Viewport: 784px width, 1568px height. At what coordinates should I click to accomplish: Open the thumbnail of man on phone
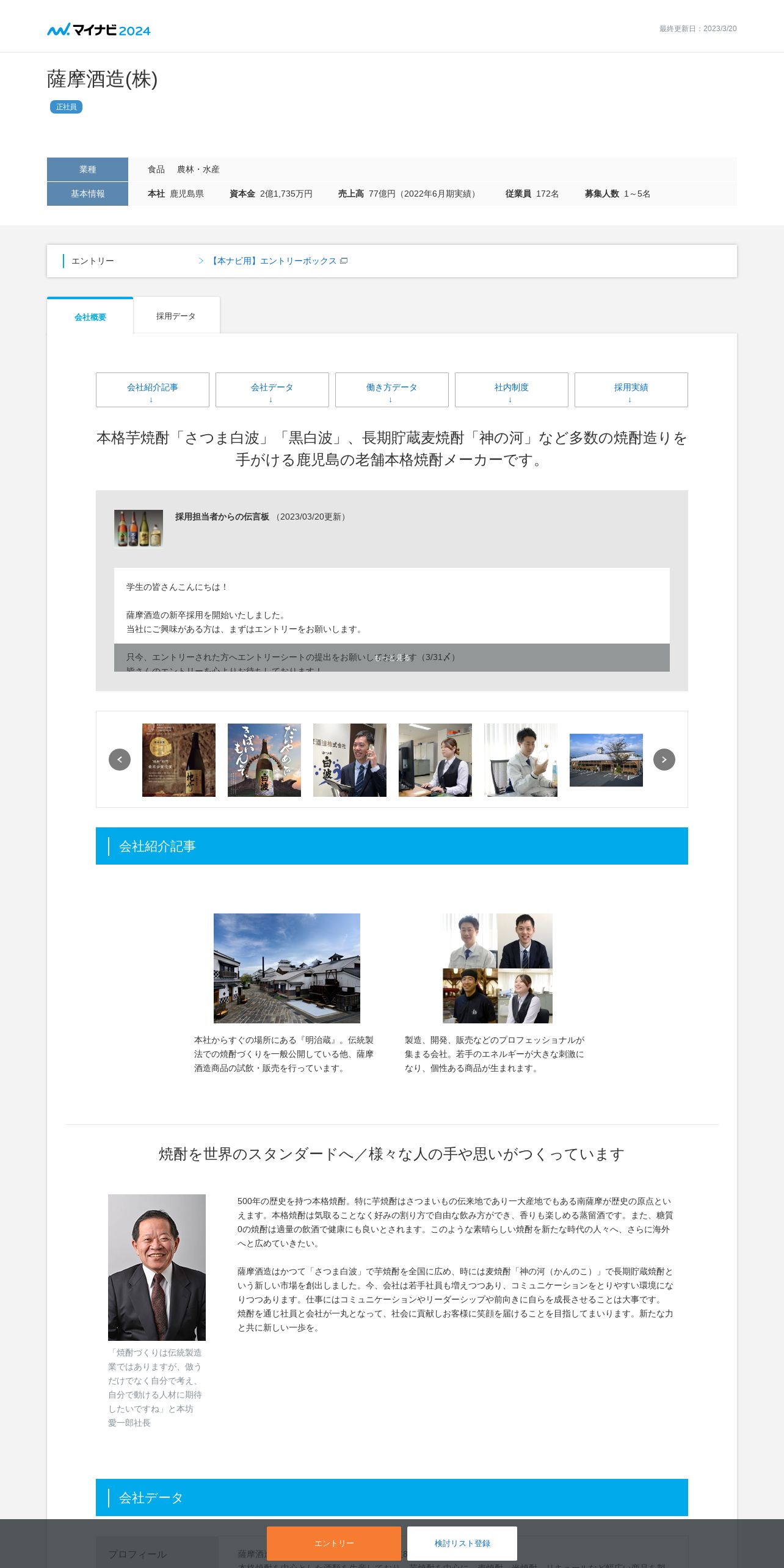(x=350, y=760)
